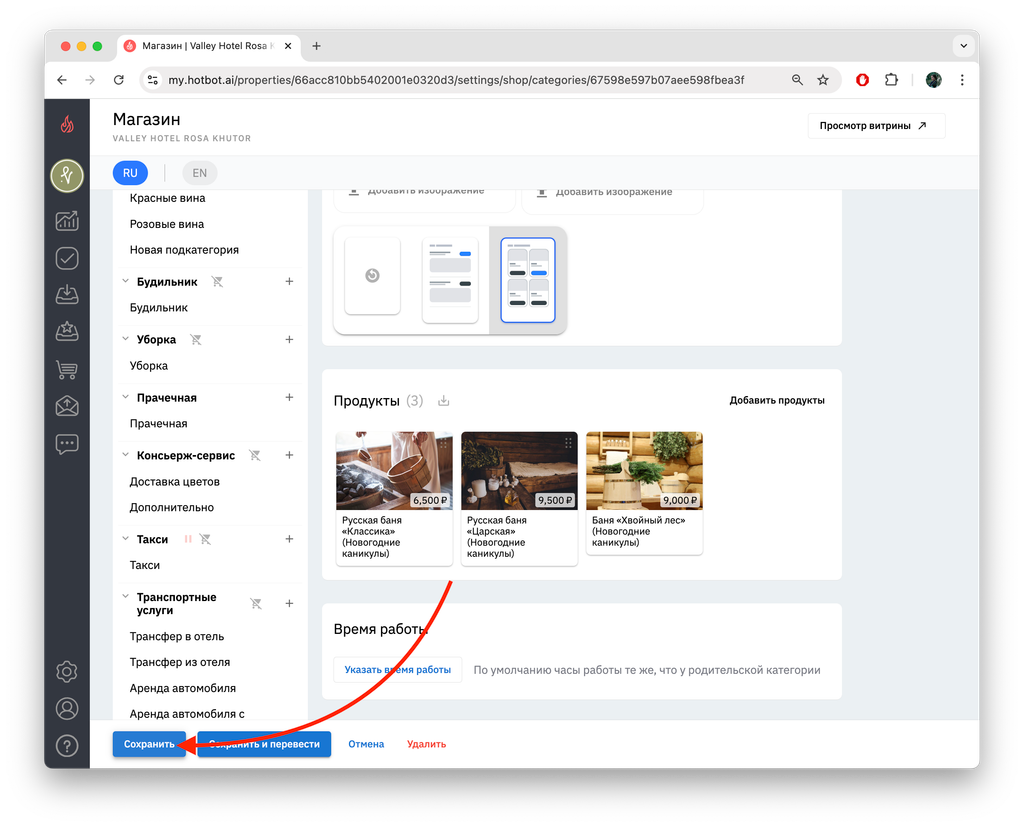Add subcategory plus next to Консьерж-сервис

(289, 455)
